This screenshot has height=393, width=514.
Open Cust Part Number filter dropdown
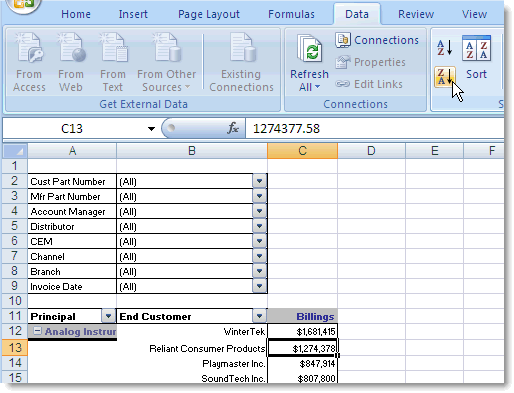coord(259,181)
